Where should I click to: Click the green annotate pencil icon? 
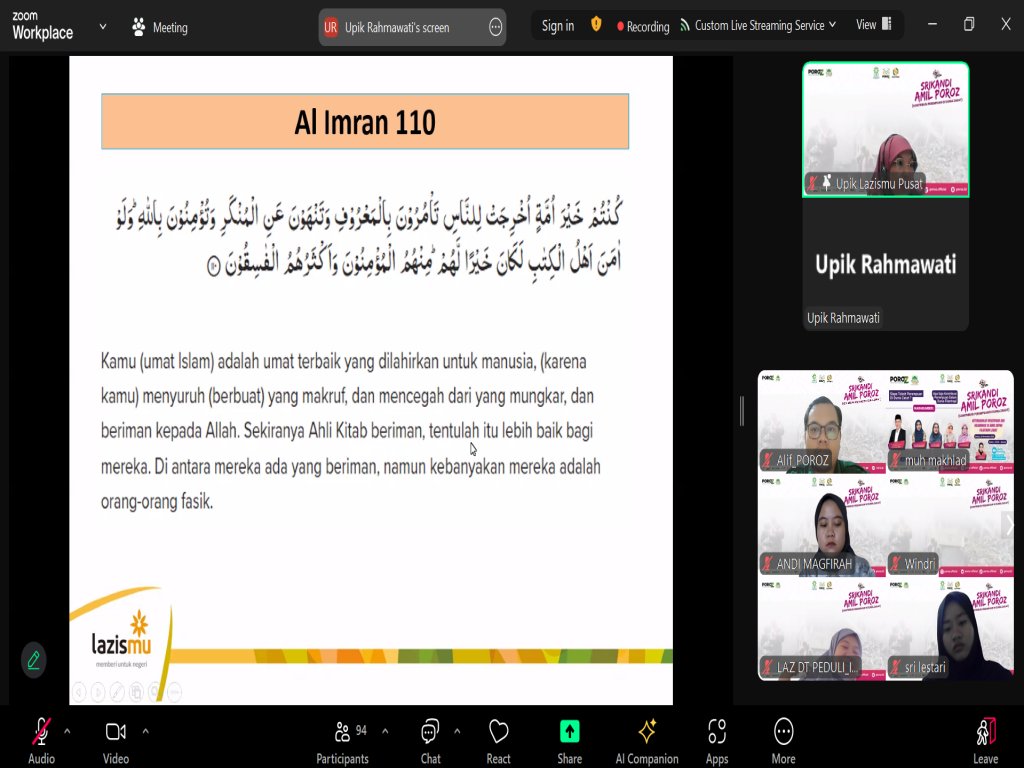point(34,660)
